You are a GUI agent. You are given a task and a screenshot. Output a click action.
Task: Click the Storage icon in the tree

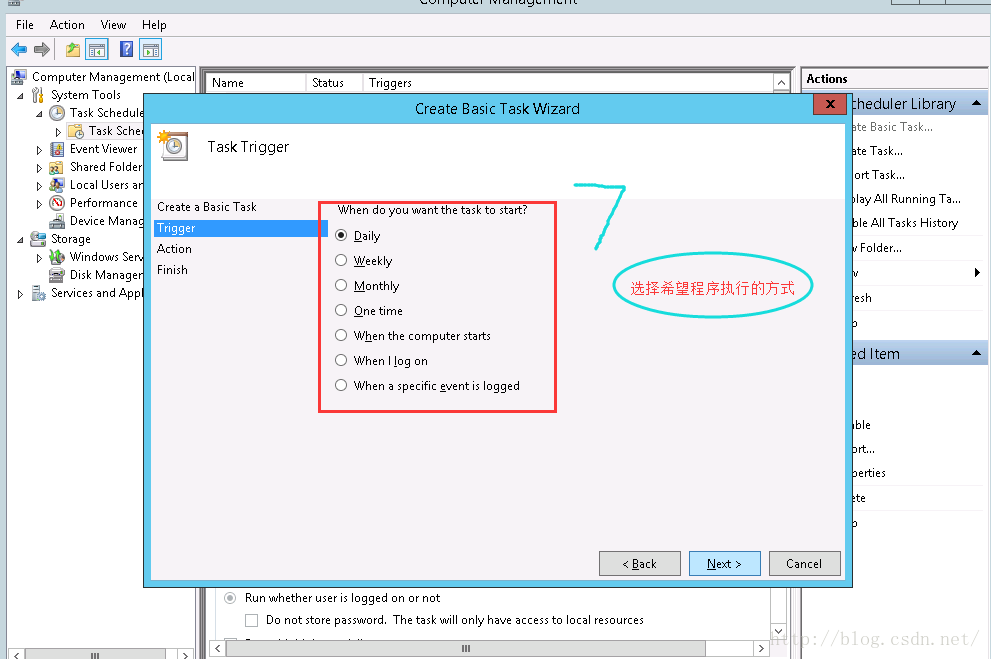click(x=38, y=239)
